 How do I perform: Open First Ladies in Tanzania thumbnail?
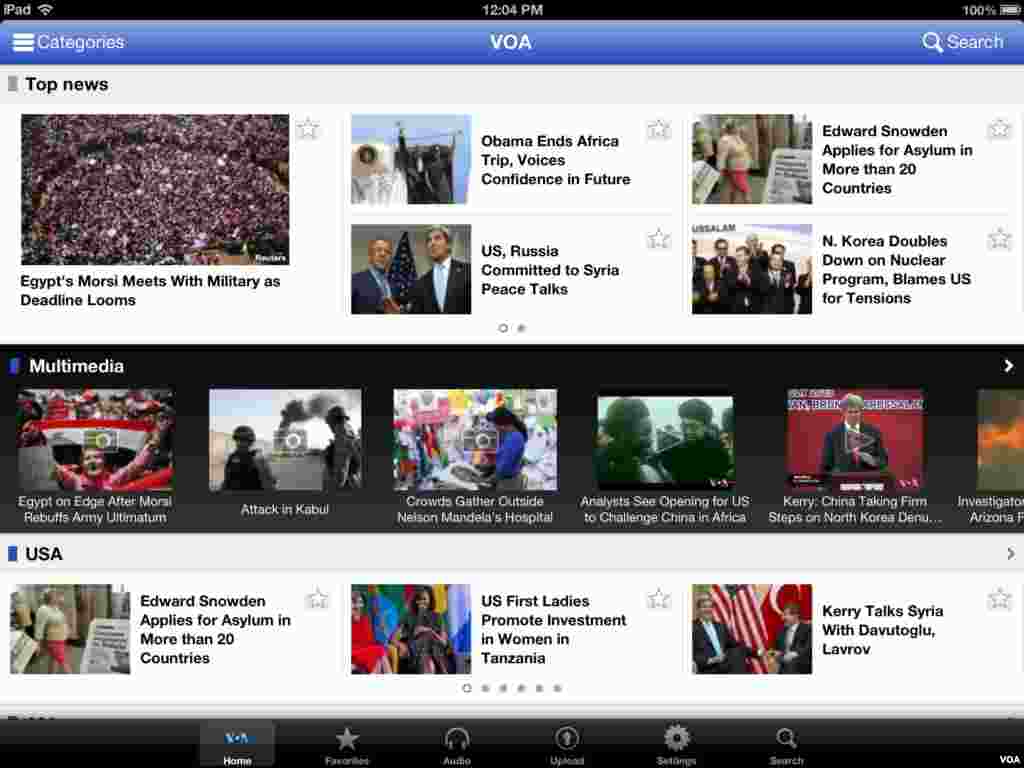point(411,629)
